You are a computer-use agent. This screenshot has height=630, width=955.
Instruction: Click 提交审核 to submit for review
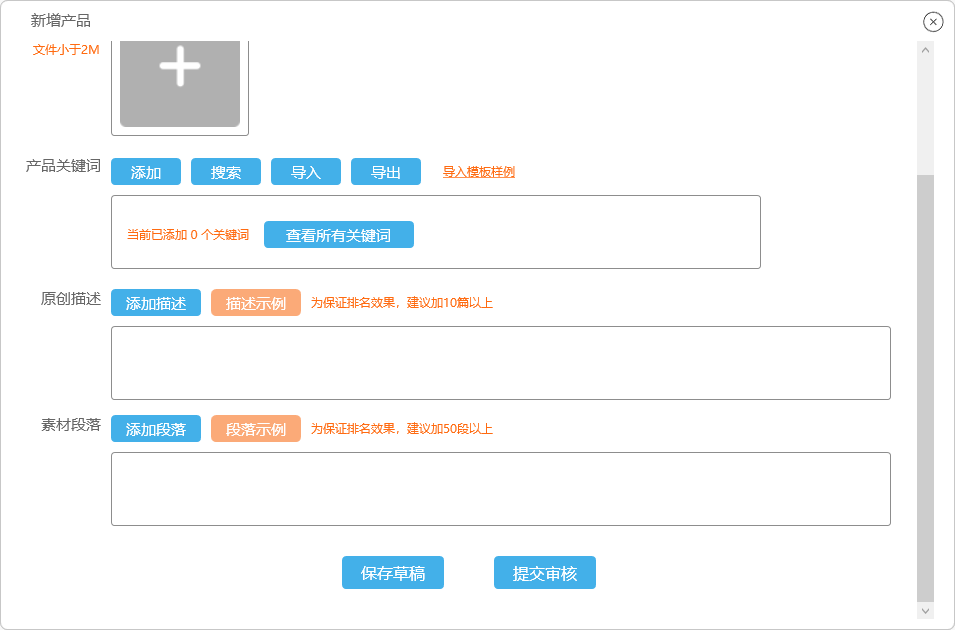point(544,573)
